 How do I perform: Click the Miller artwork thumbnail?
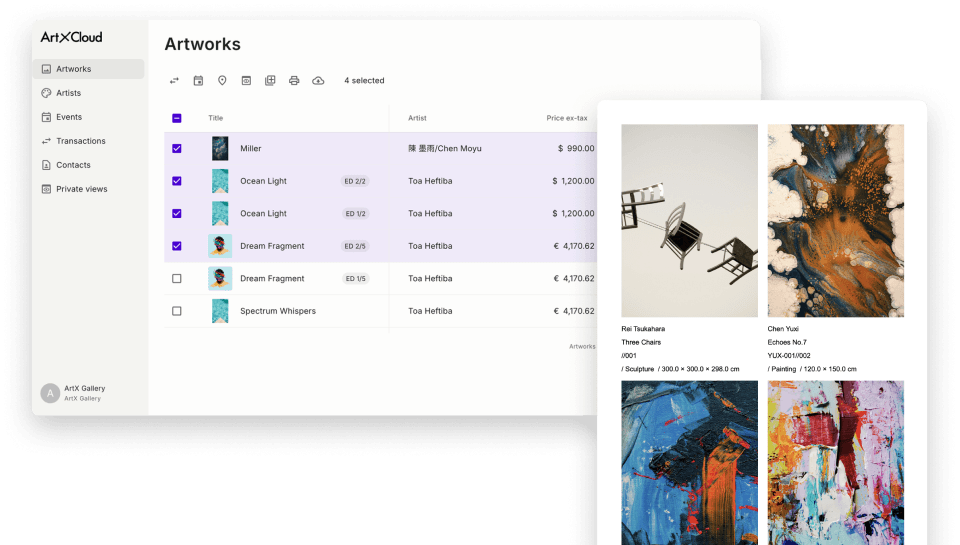click(220, 148)
